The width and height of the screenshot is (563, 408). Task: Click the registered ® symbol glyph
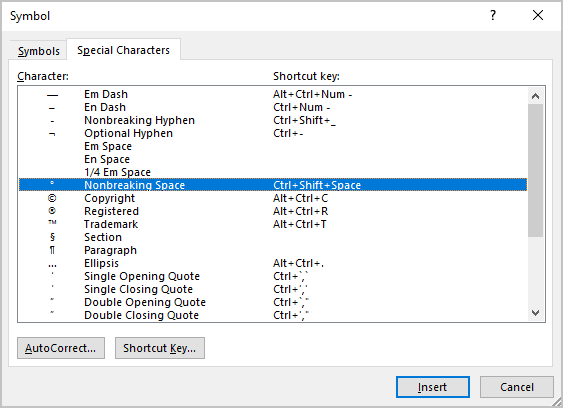(x=52, y=211)
